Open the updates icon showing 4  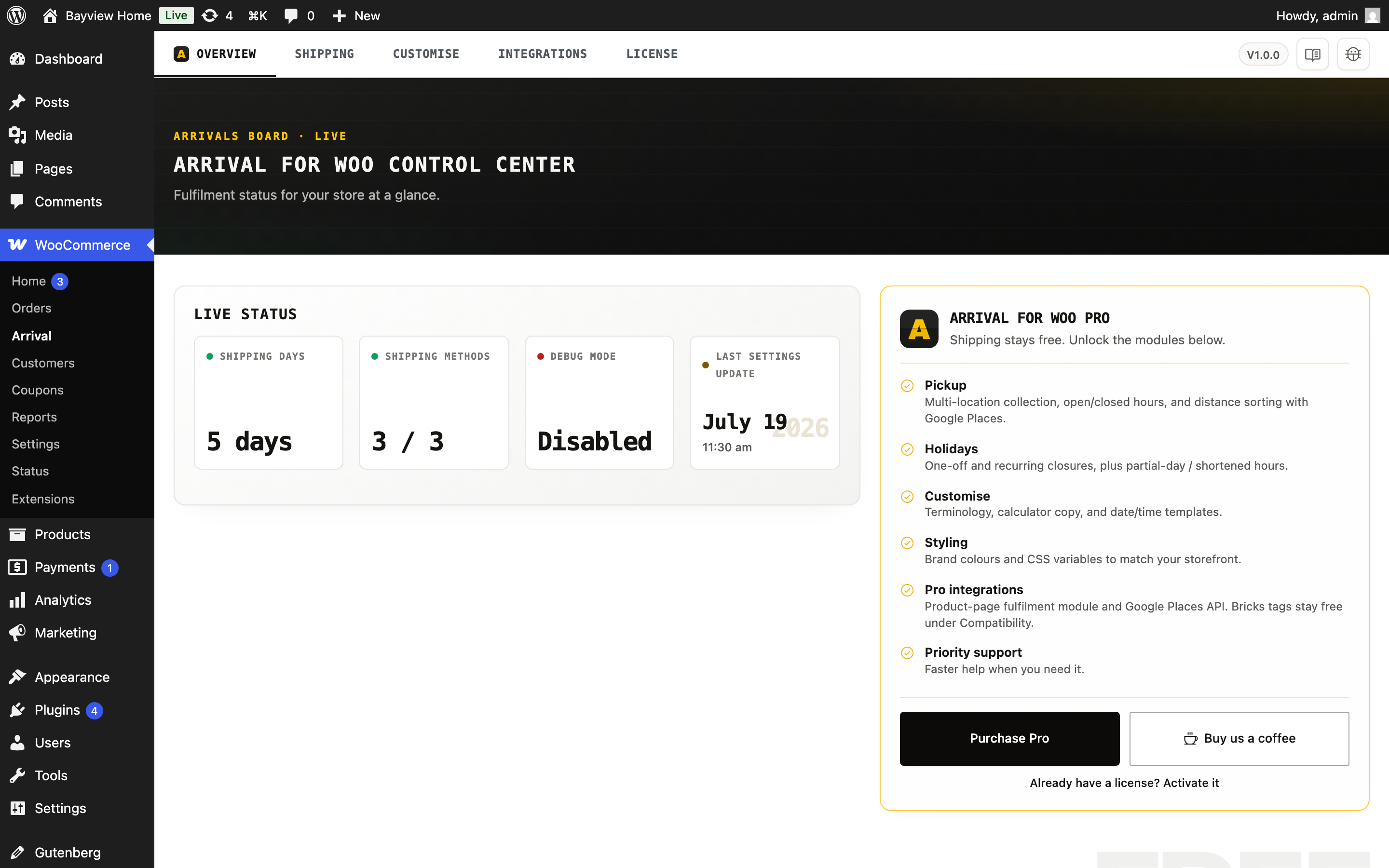217,15
